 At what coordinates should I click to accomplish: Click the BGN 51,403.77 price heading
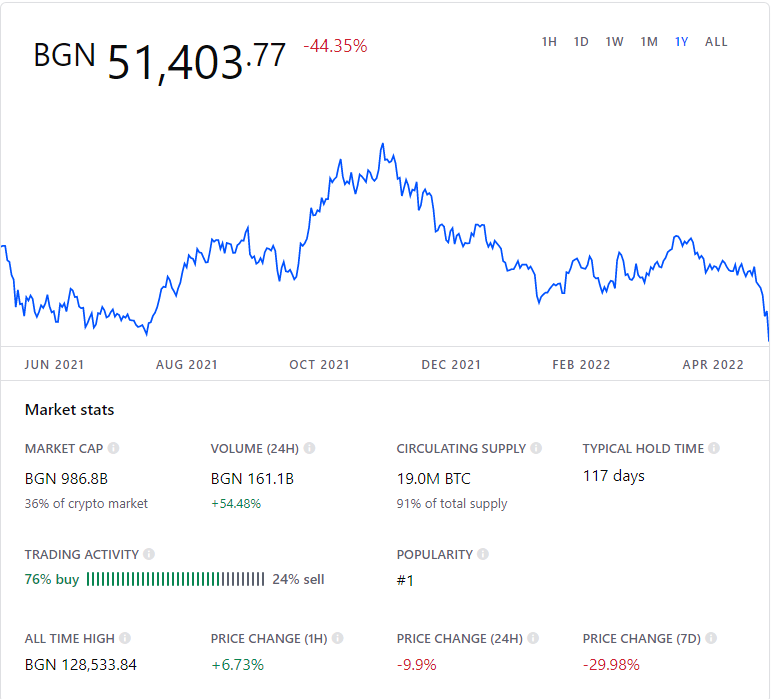click(160, 60)
